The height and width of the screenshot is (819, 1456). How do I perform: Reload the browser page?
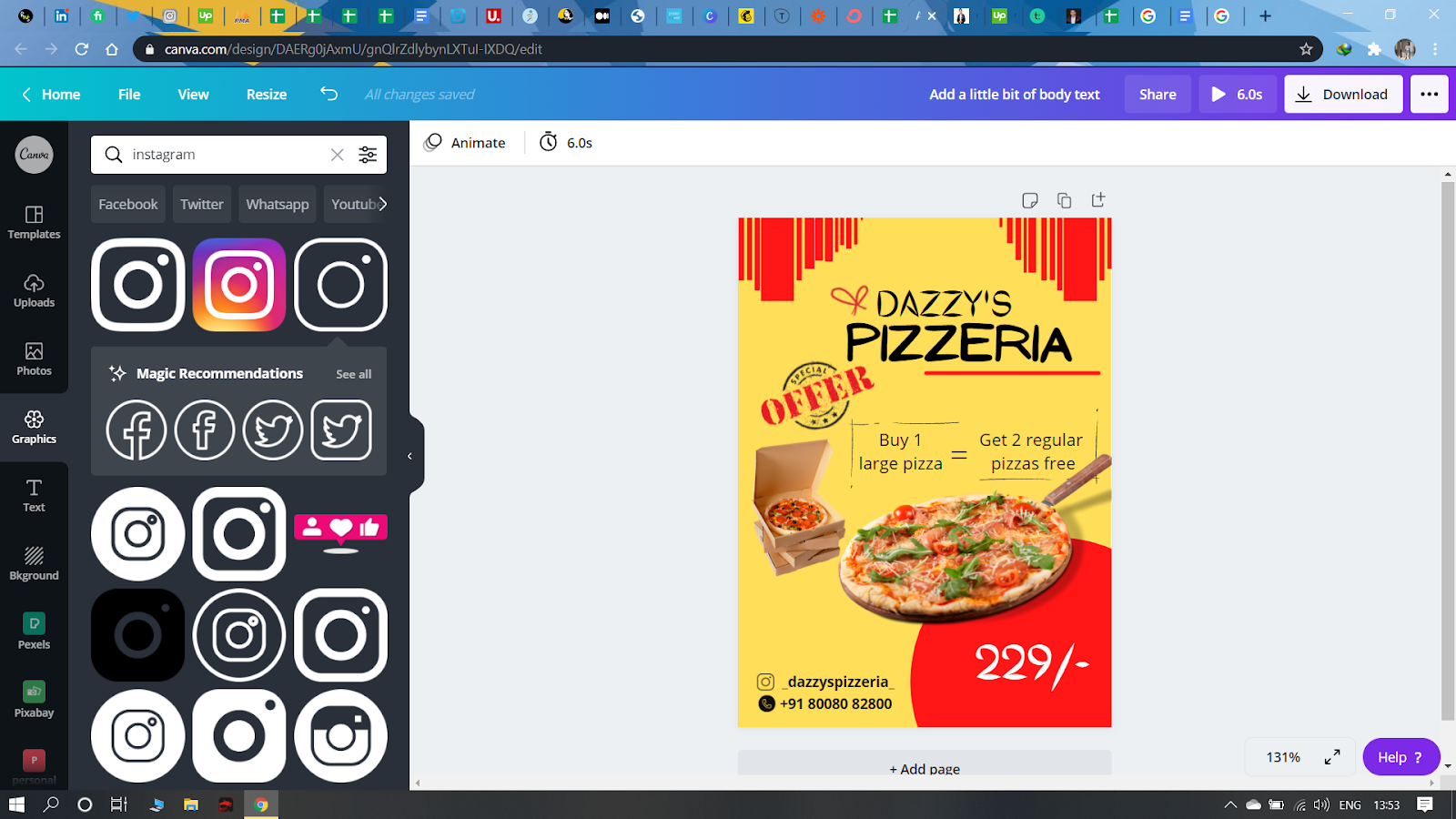[x=82, y=49]
